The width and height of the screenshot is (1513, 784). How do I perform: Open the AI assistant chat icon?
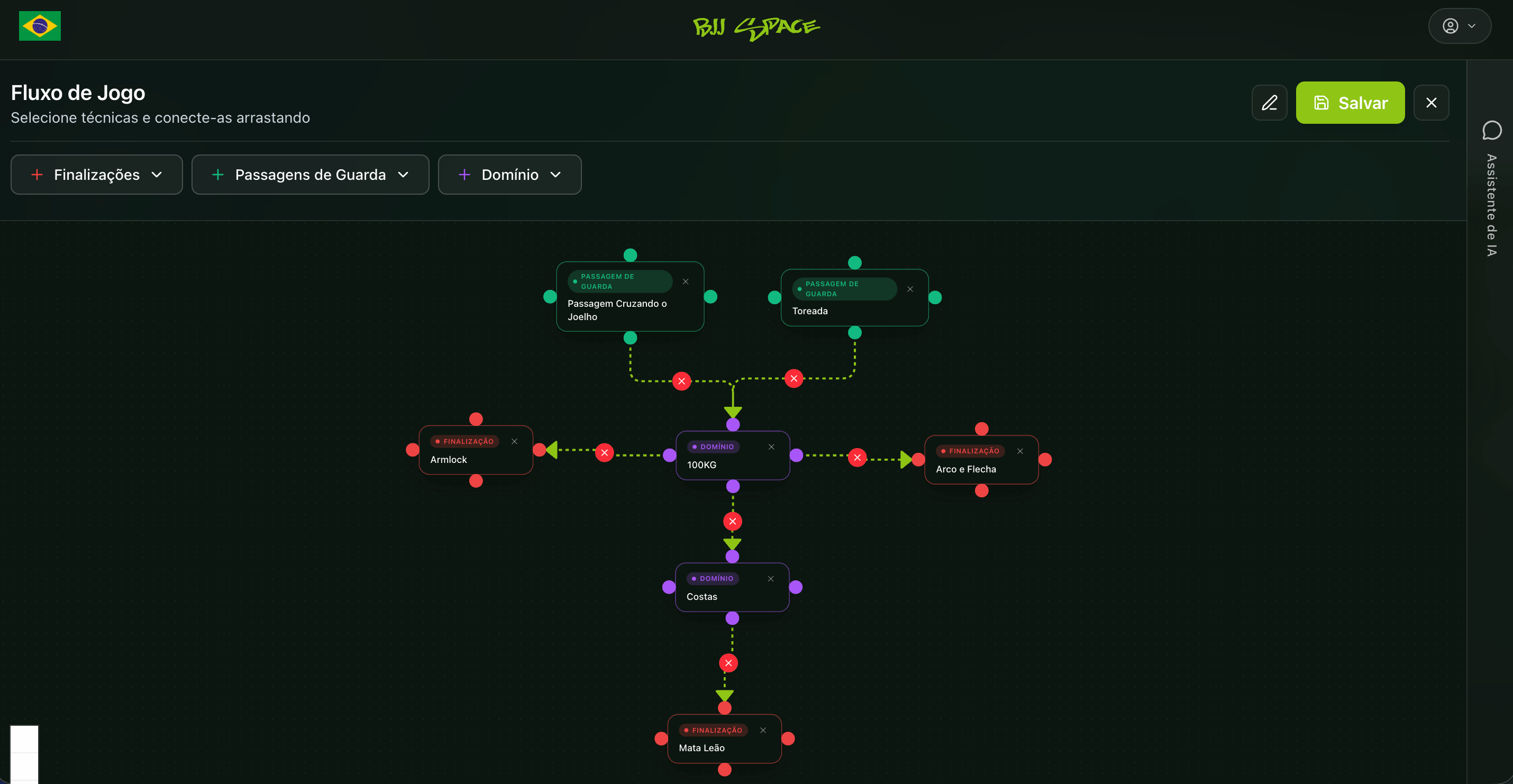[1492, 130]
